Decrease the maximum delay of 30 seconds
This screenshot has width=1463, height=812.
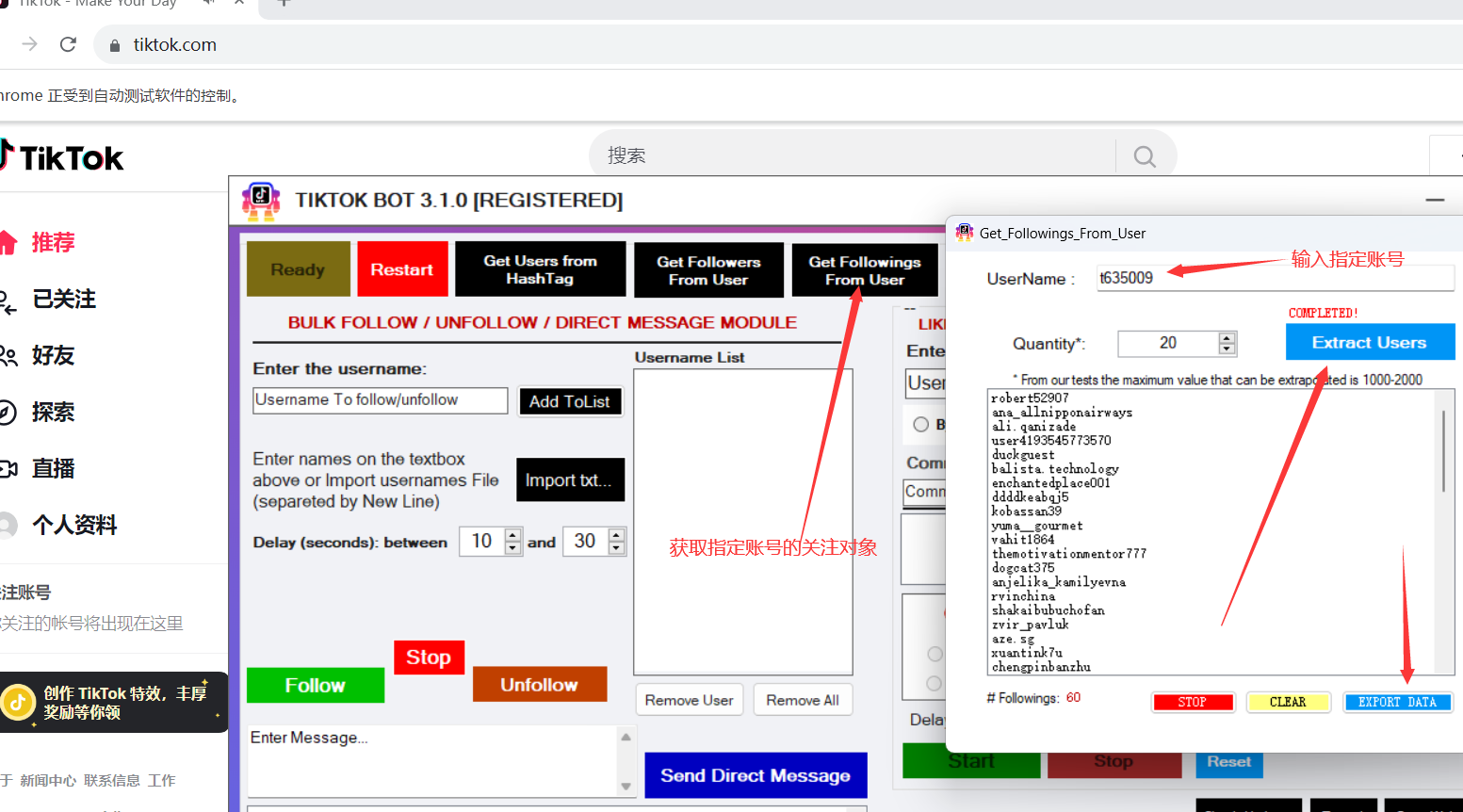pyautogui.click(x=616, y=548)
